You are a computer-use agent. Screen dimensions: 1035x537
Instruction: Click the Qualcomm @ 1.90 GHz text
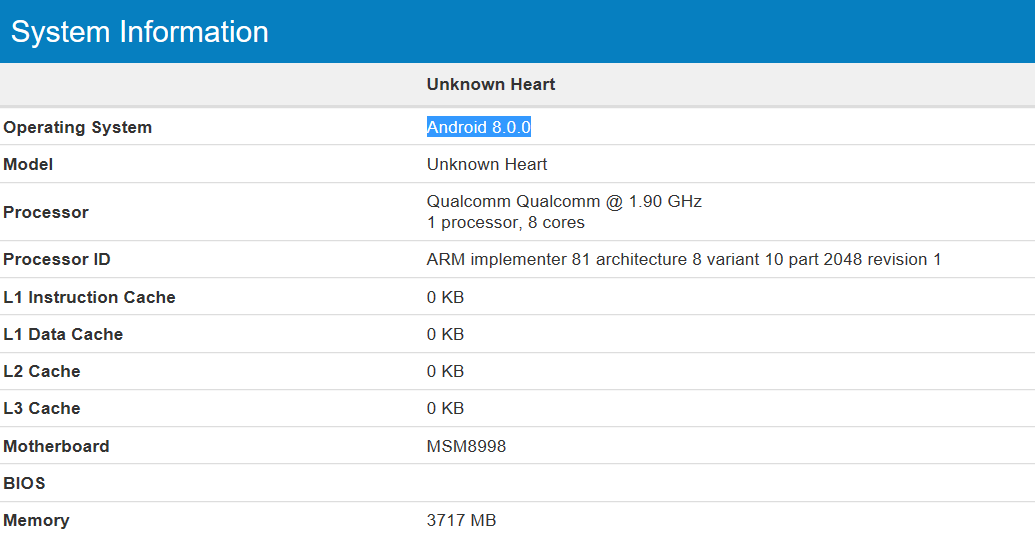pyautogui.click(x=564, y=201)
